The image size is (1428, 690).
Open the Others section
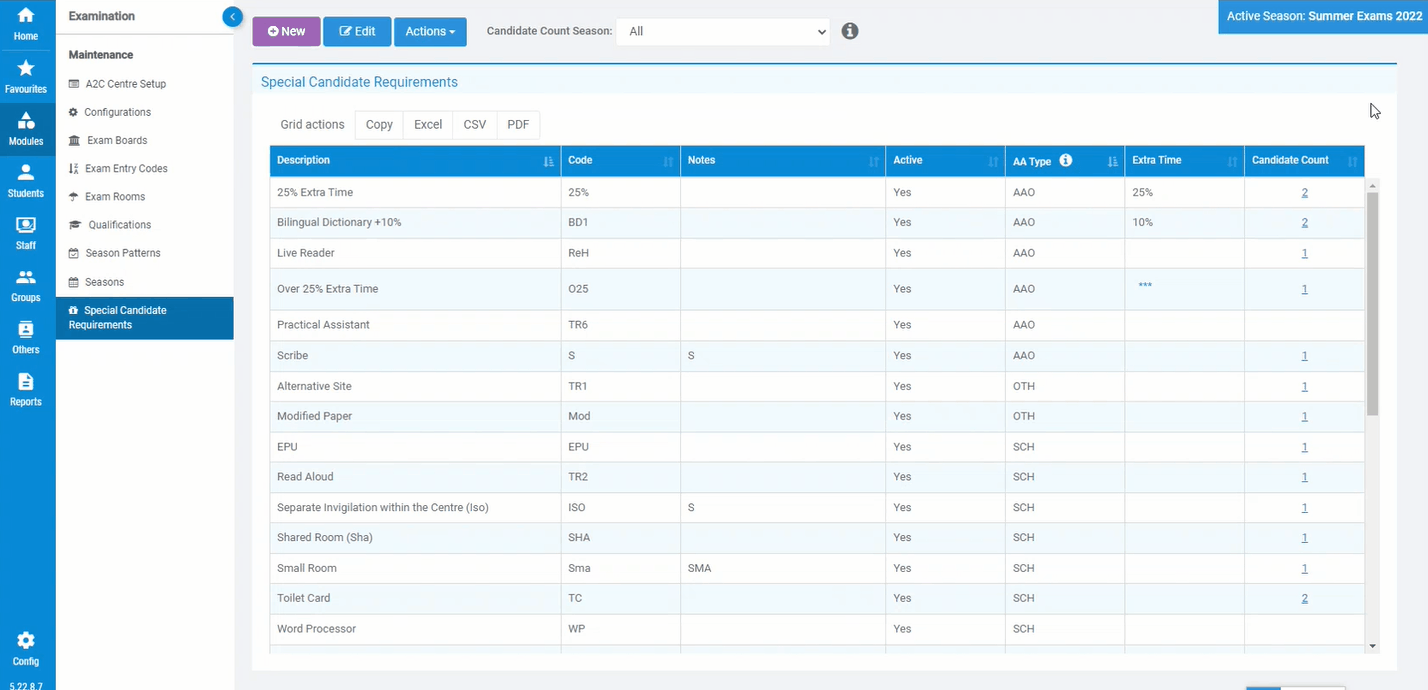(26, 337)
